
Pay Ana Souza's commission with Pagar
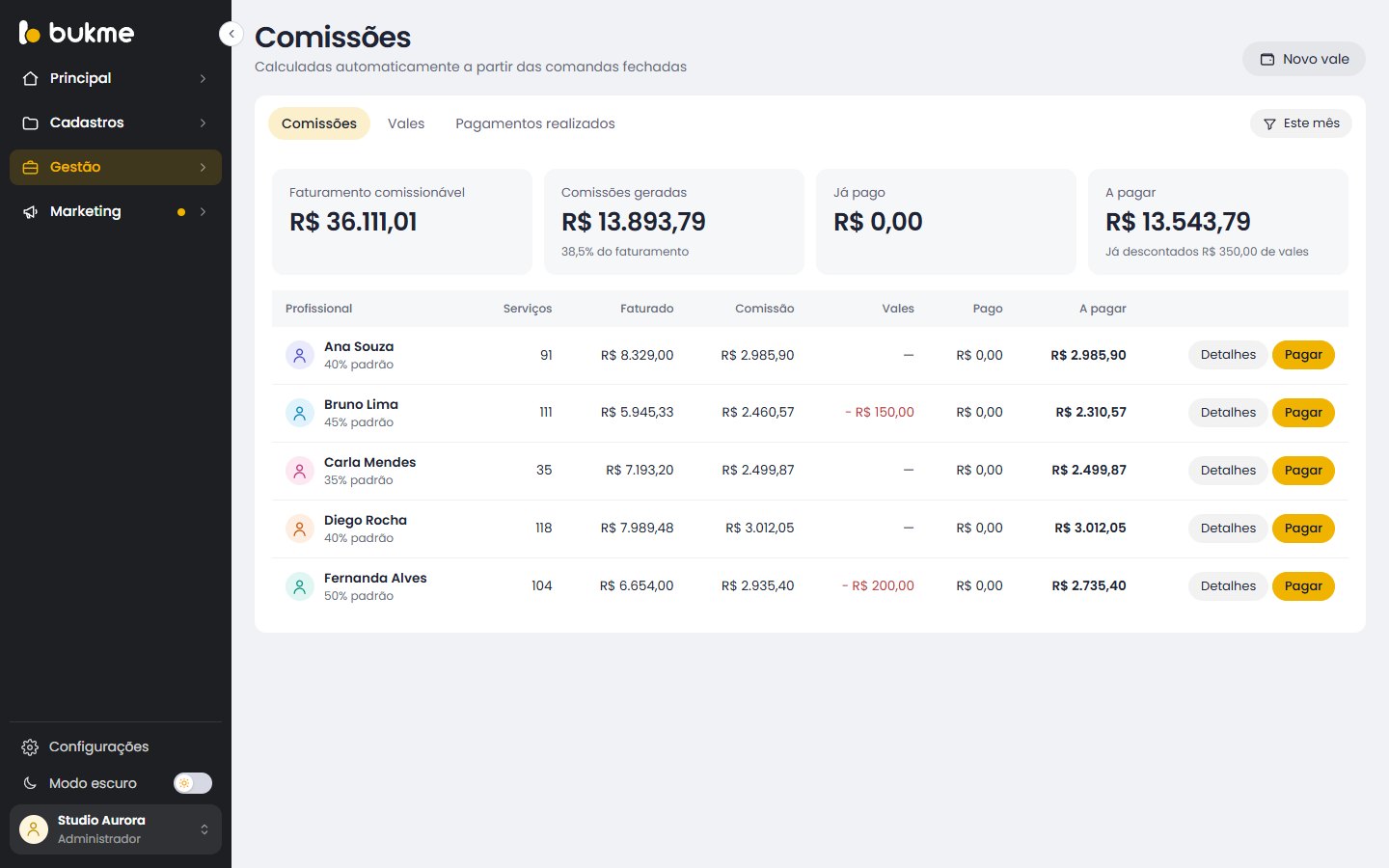point(1303,355)
